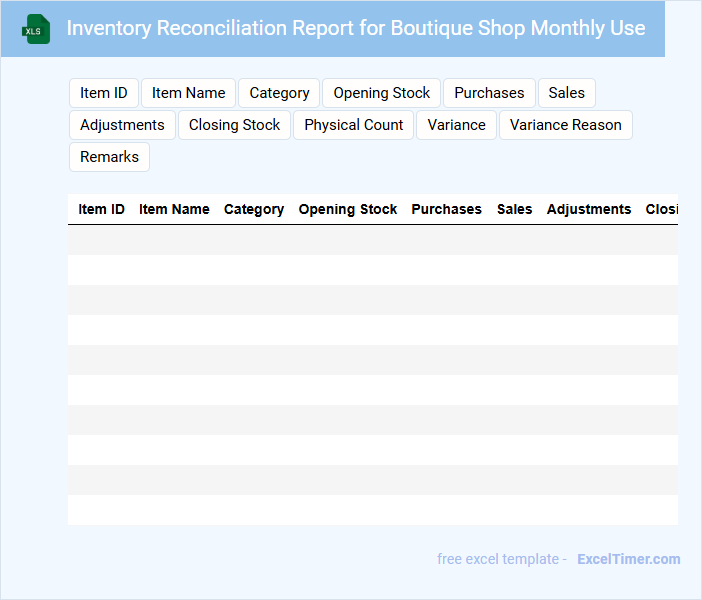The image size is (702, 600).
Task: Select the Sales tag button
Action: coord(567,93)
